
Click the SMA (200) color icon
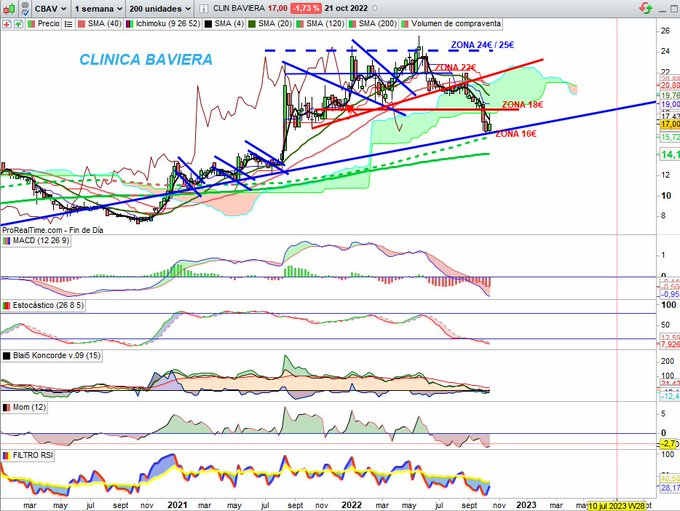point(353,24)
